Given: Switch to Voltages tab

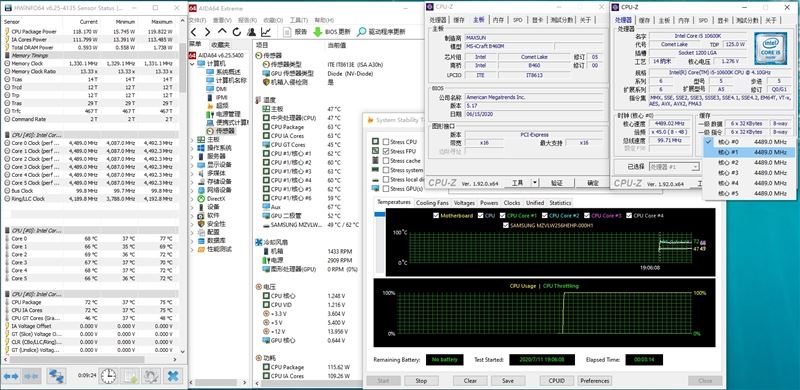Looking at the screenshot, I should [464, 203].
